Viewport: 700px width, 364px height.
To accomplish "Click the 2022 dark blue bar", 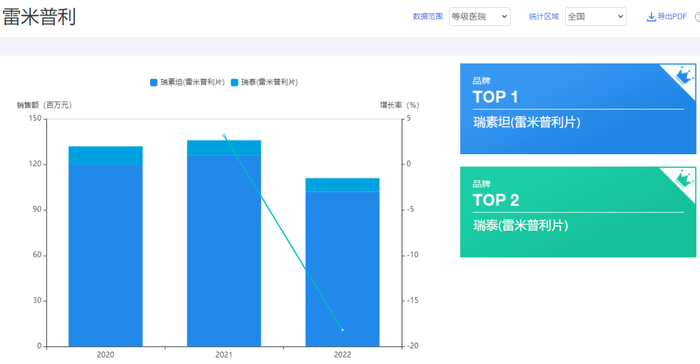I will [342, 269].
